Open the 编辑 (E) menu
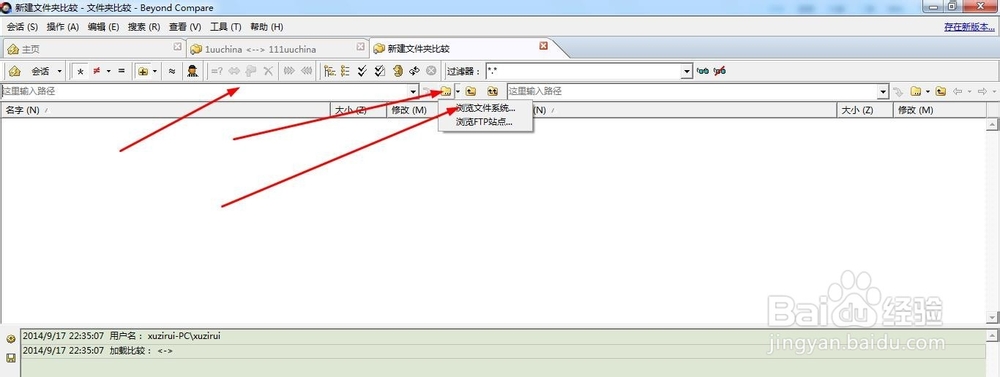1000x377 pixels. [x=103, y=27]
